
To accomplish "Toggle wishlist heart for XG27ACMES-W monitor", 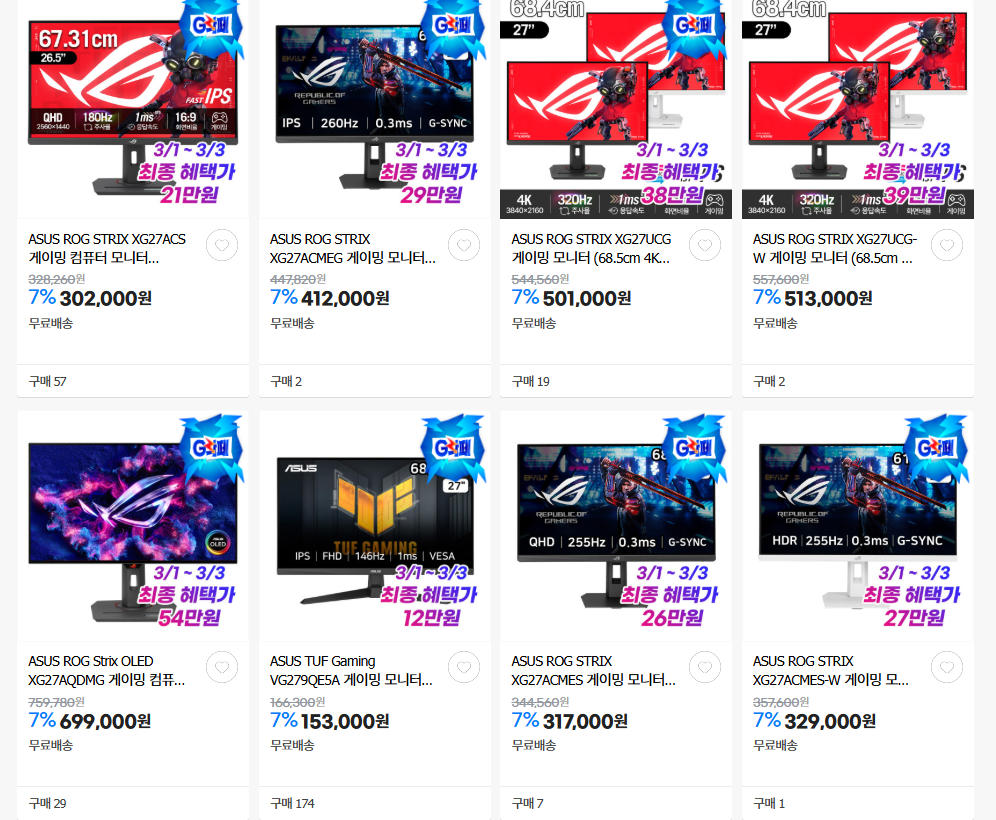I will click(x=946, y=668).
